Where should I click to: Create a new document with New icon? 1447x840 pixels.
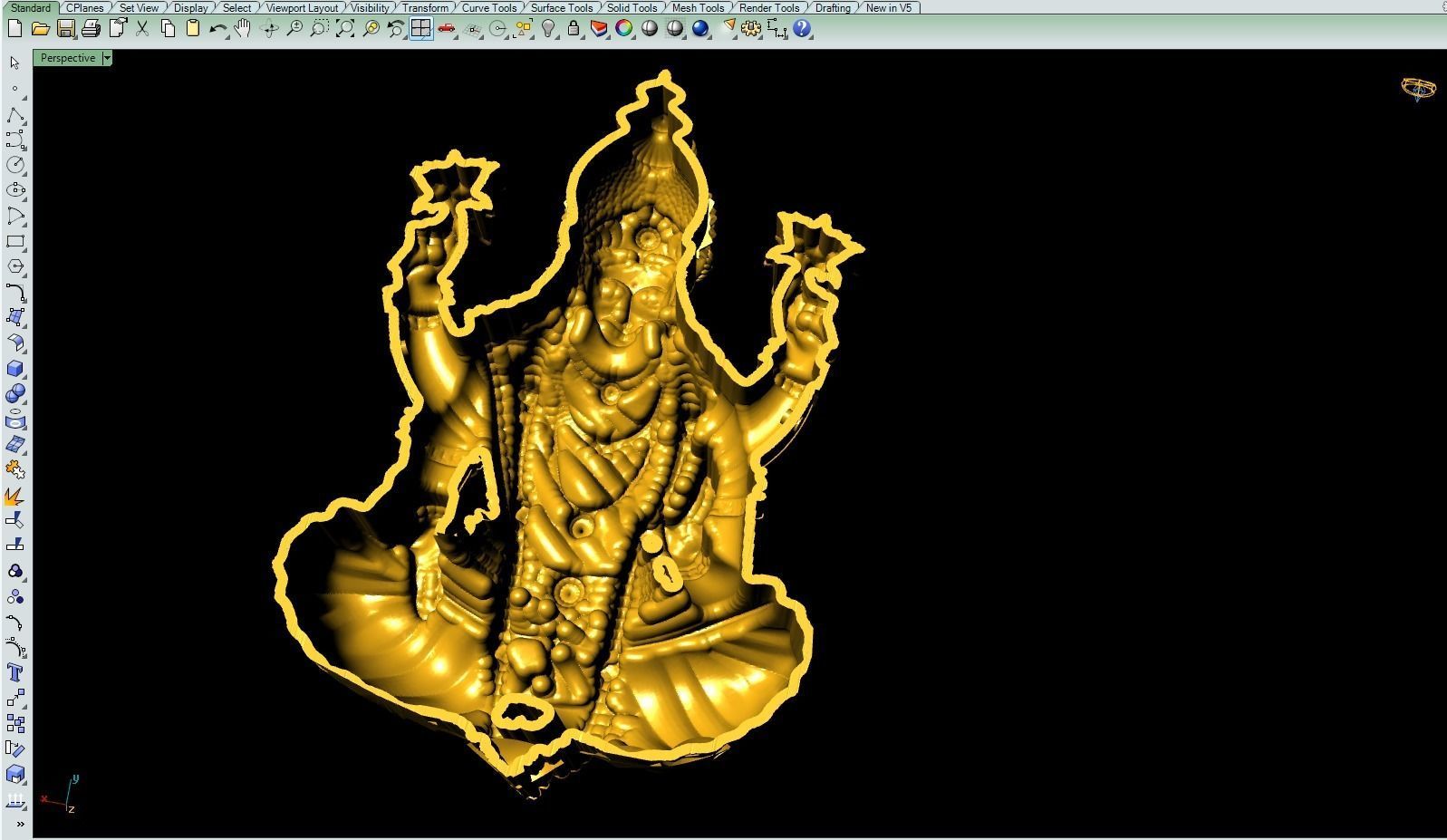pyautogui.click(x=14, y=29)
